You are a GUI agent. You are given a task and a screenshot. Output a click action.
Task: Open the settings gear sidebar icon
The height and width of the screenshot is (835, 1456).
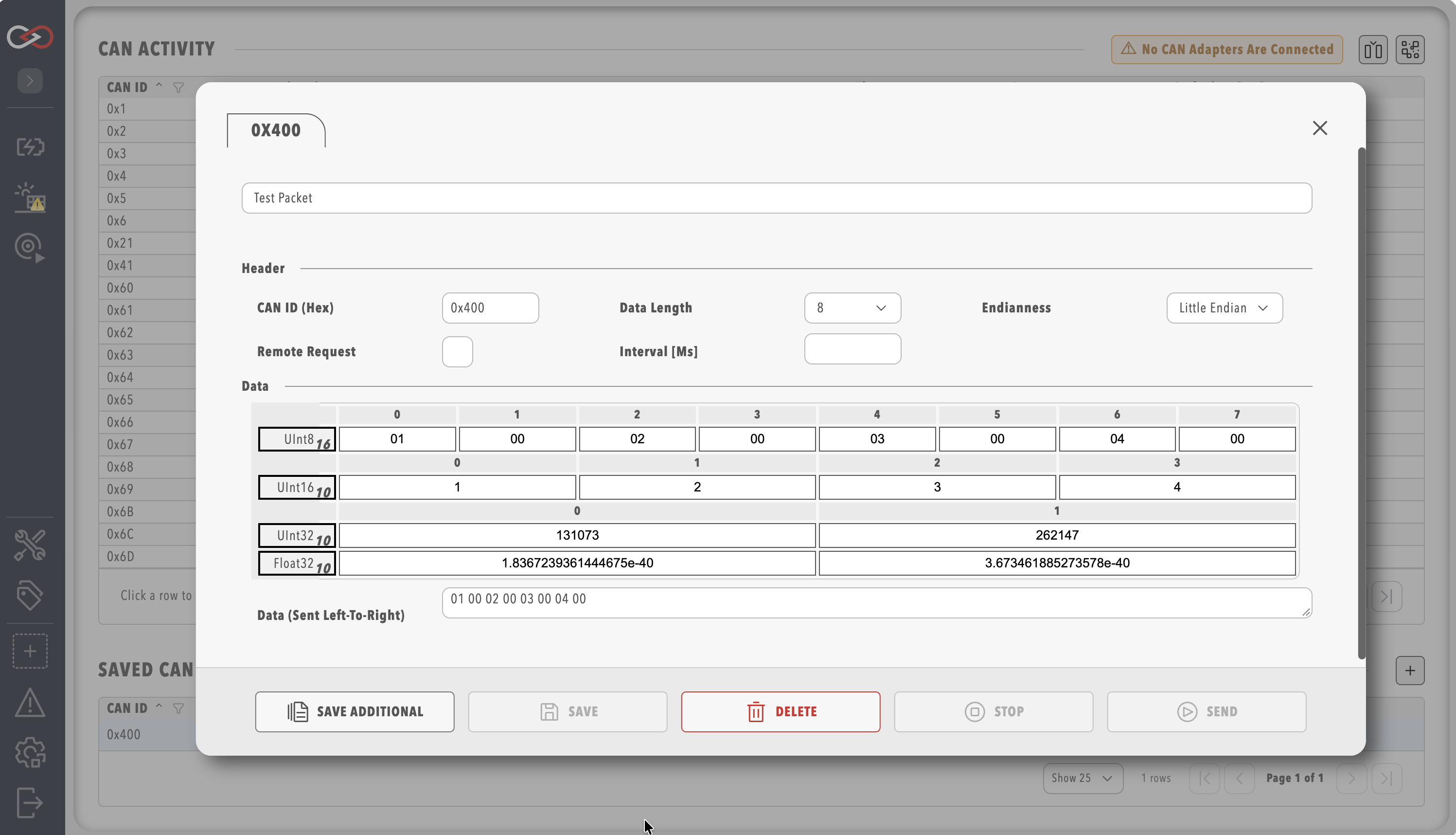(x=30, y=752)
